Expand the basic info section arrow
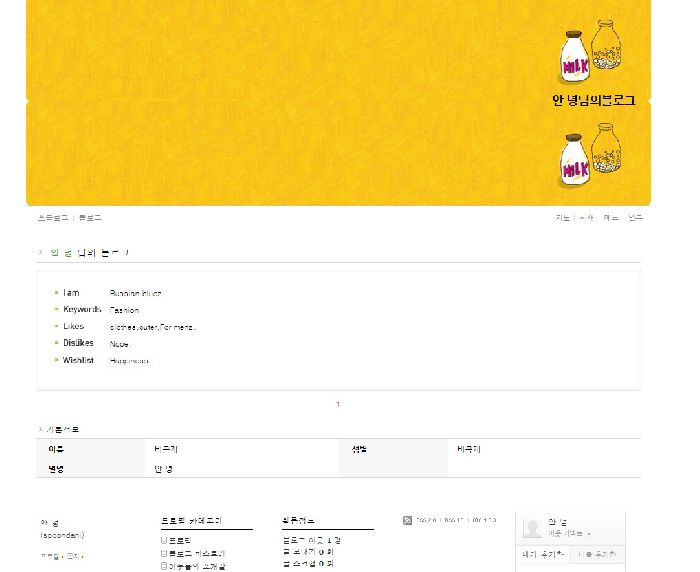This screenshot has width=700, height=572. (41, 429)
